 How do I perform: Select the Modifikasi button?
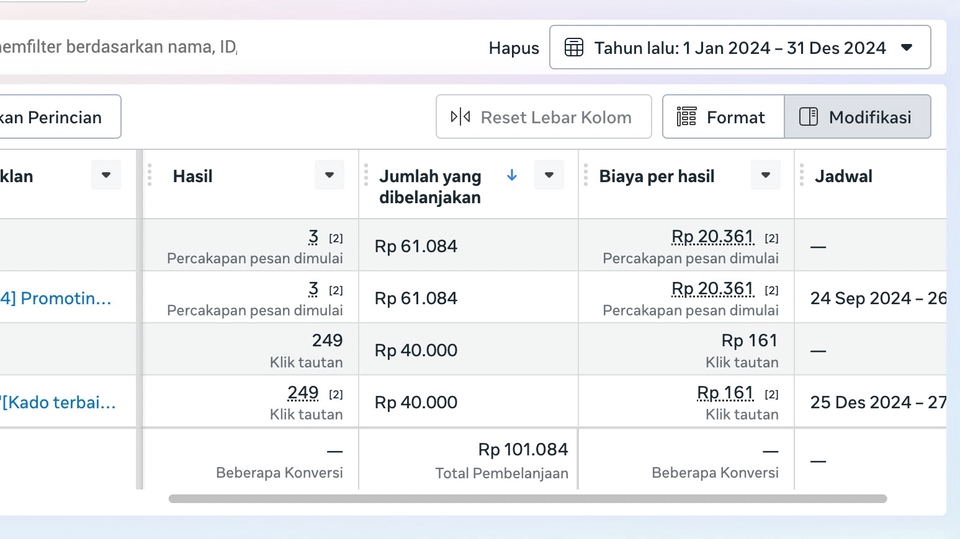click(x=857, y=117)
